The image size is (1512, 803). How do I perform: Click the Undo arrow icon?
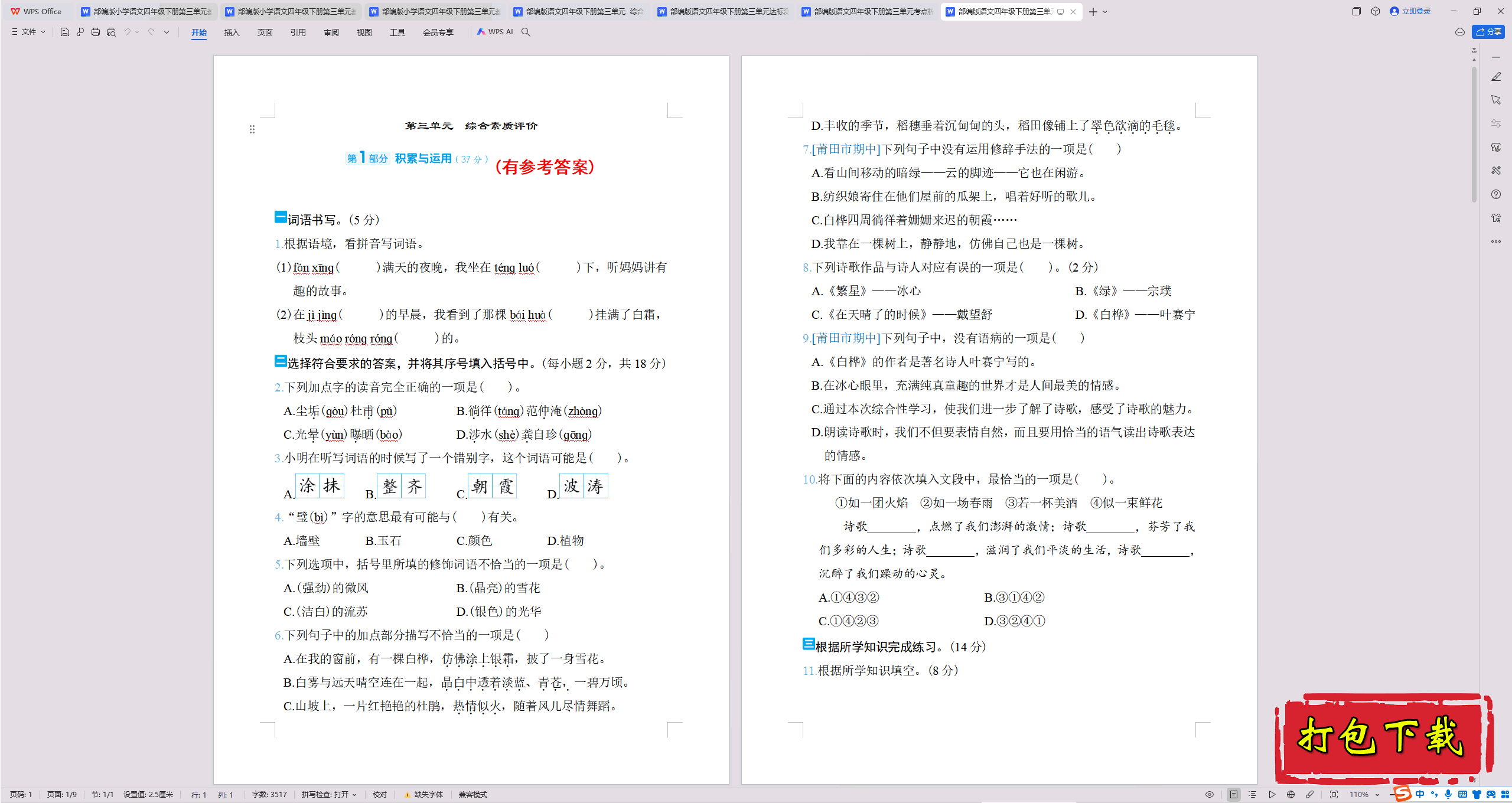(x=127, y=32)
